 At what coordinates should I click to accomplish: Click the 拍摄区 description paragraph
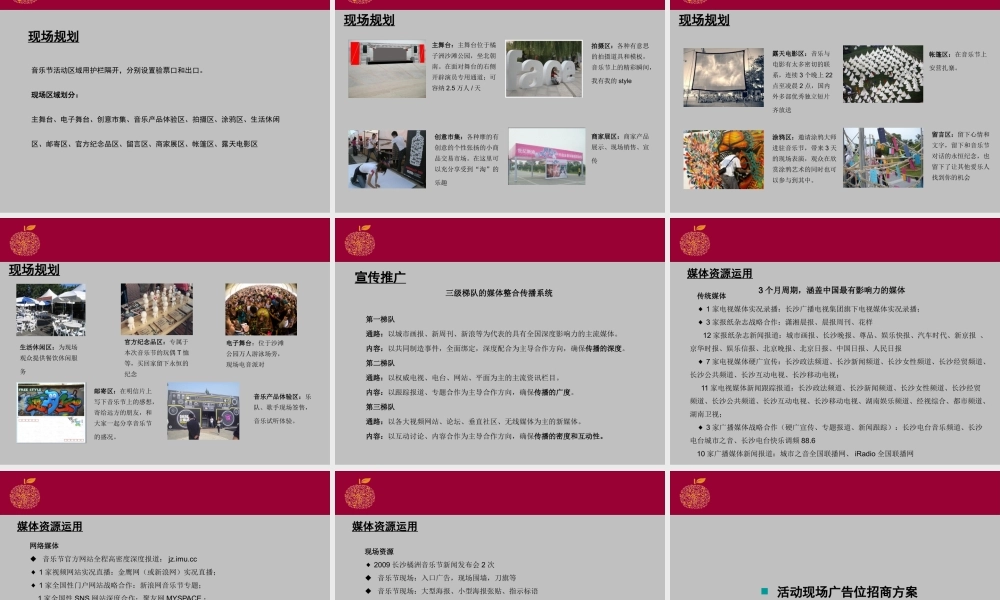pyautogui.click(x=621, y=63)
